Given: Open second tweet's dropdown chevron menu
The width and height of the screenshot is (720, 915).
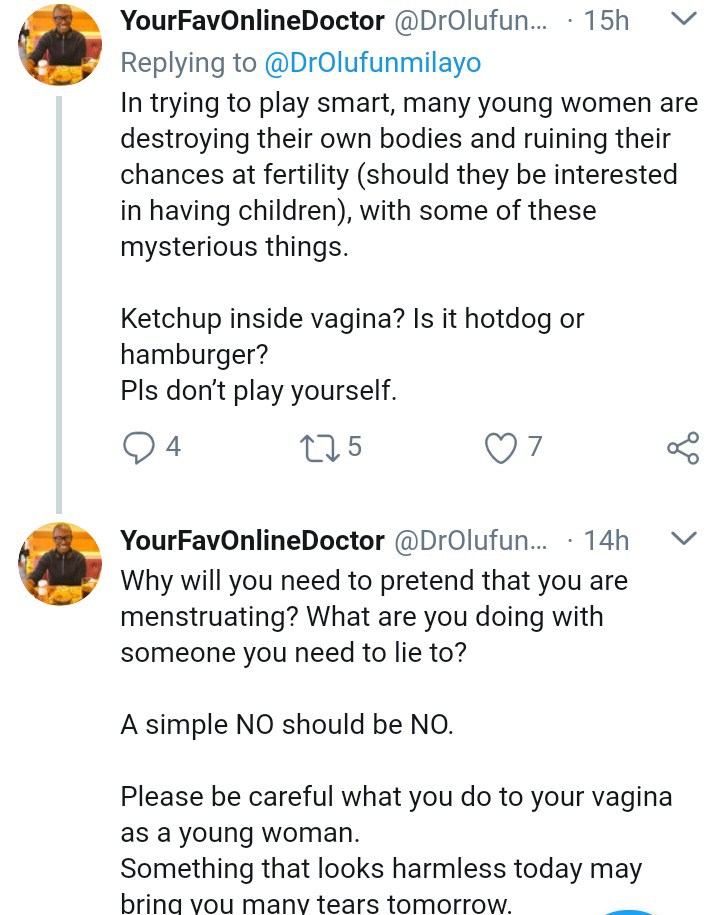Looking at the screenshot, I should [684, 540].
